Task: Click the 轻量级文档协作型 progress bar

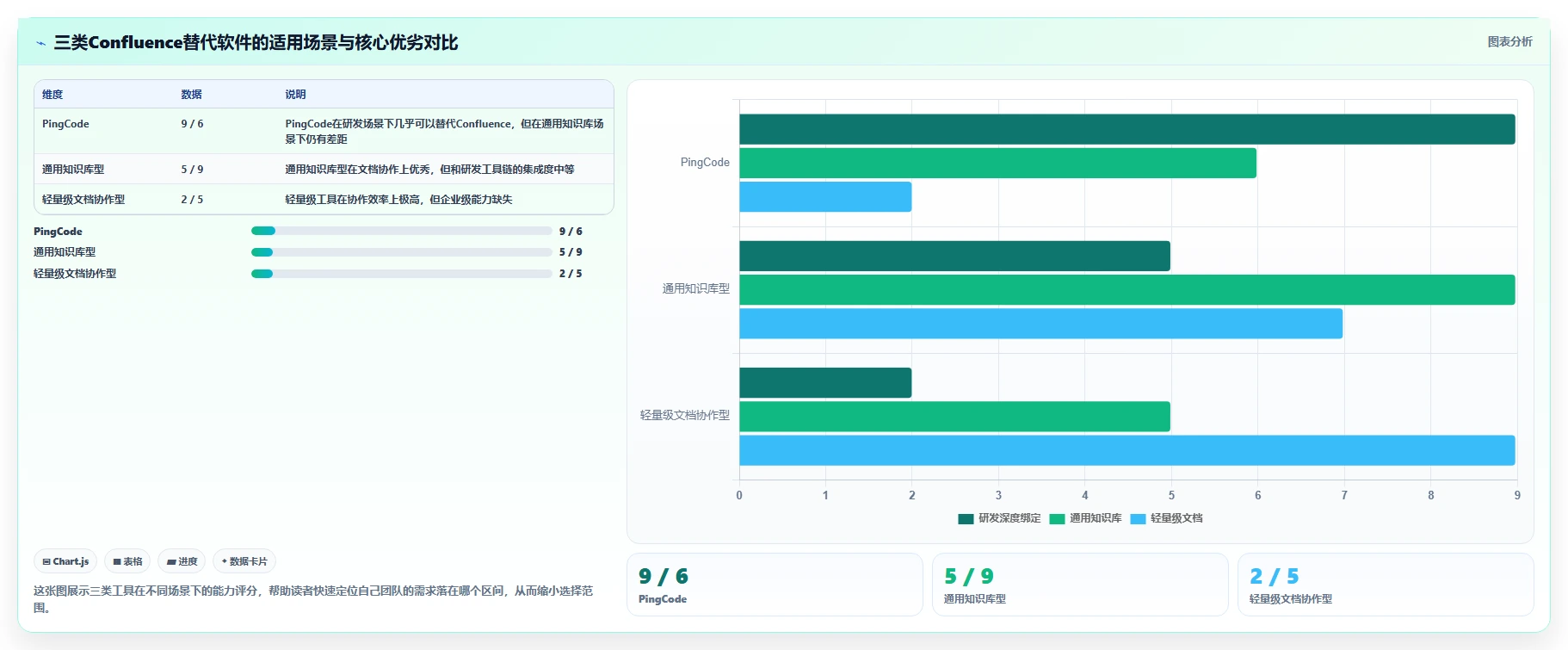Action: pyautogui.click(x=401, y=274)
